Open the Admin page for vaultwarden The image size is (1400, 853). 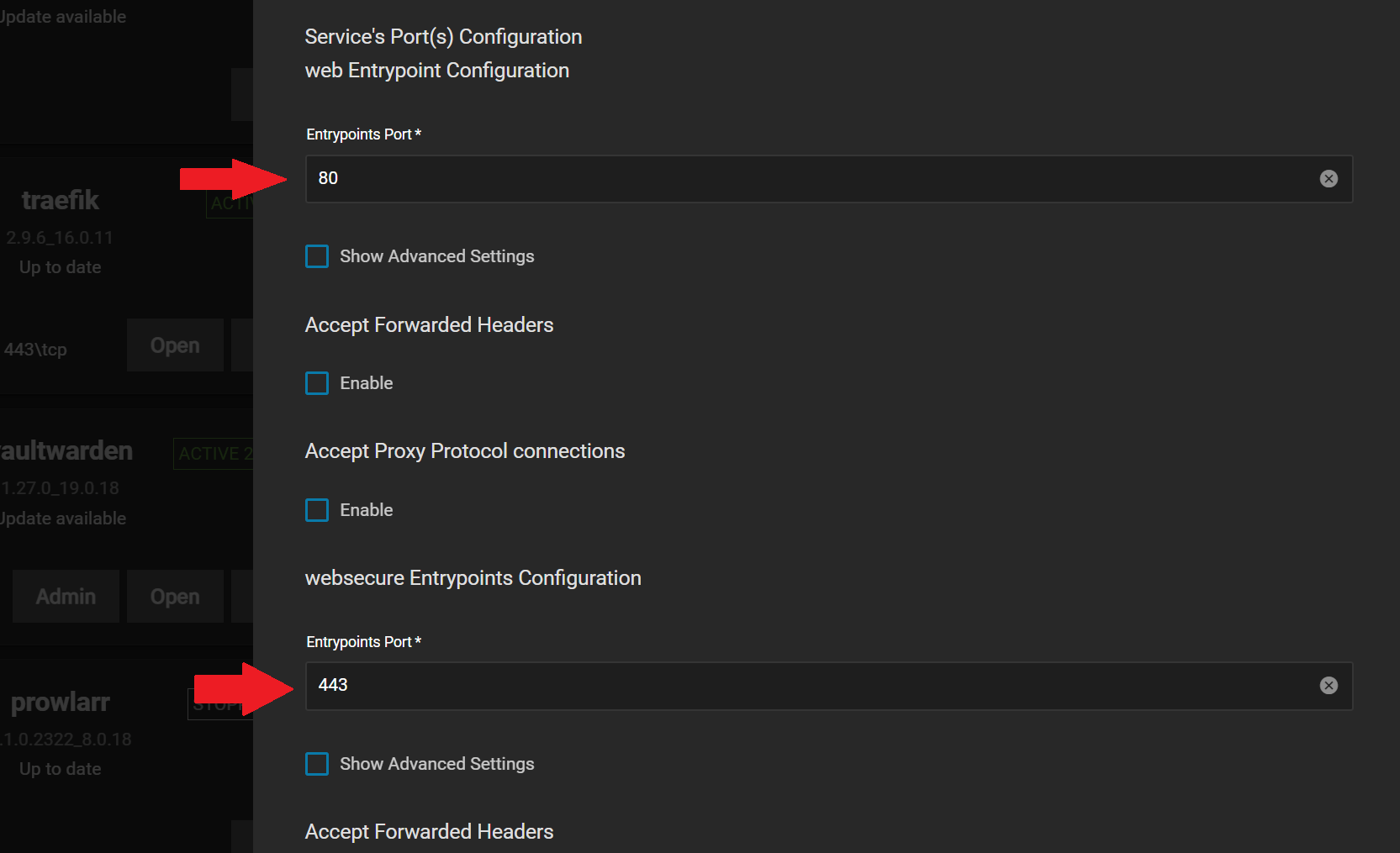(x=65, y=596)
